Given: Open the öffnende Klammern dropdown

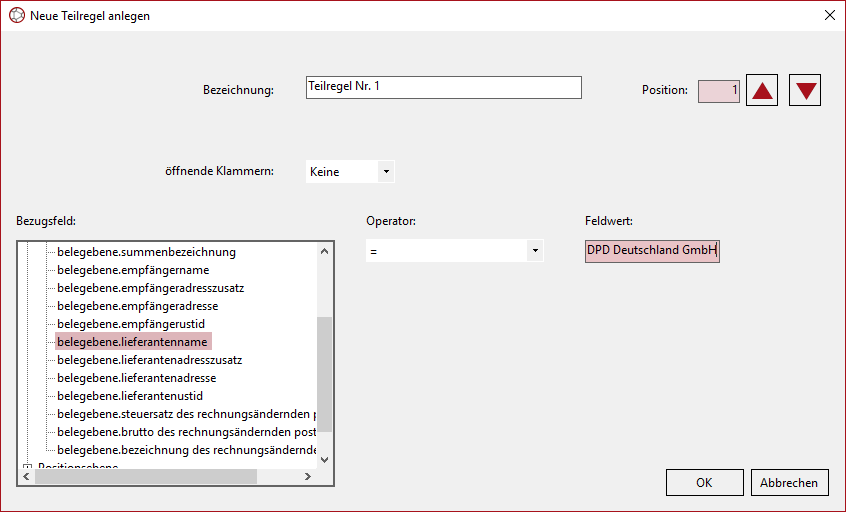Looking at the screenshot, I should (386, 172).
